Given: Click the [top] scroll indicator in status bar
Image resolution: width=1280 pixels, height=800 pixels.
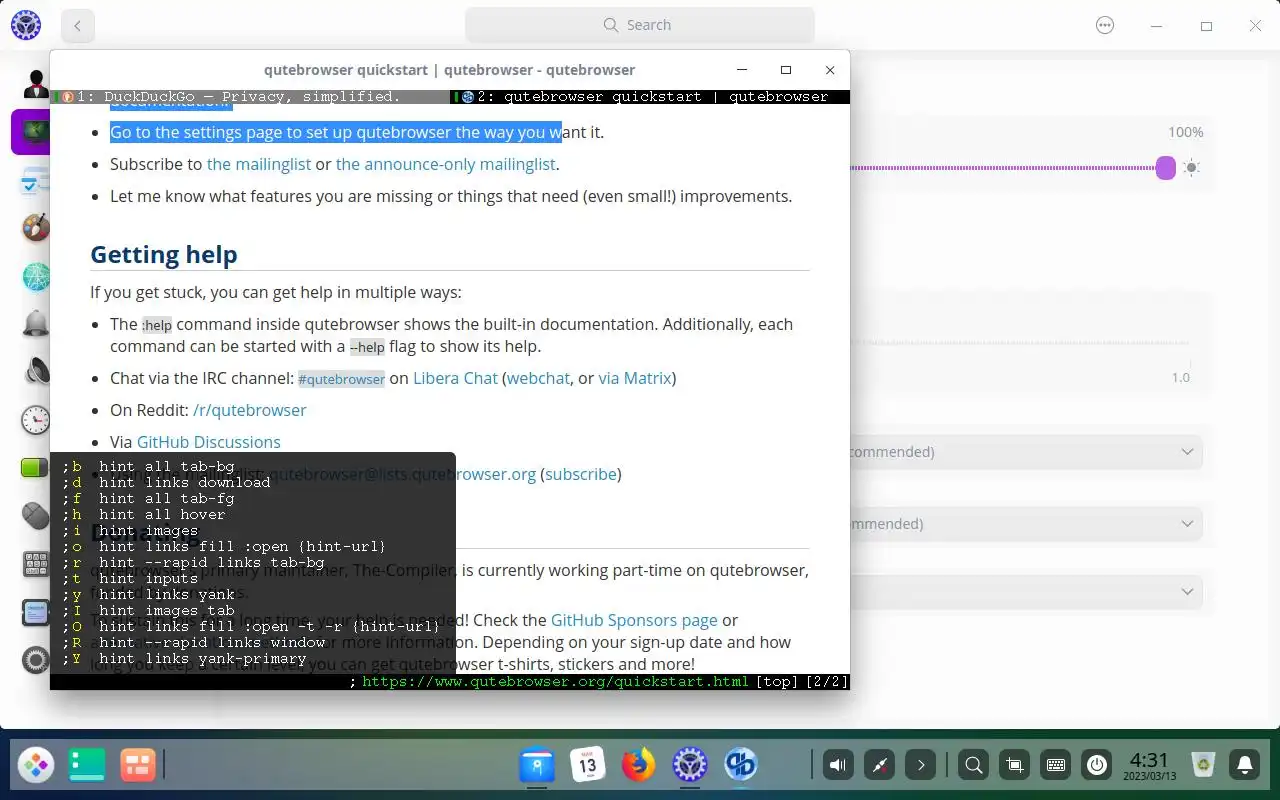Looking at the screenshot, I should [777, 682].
